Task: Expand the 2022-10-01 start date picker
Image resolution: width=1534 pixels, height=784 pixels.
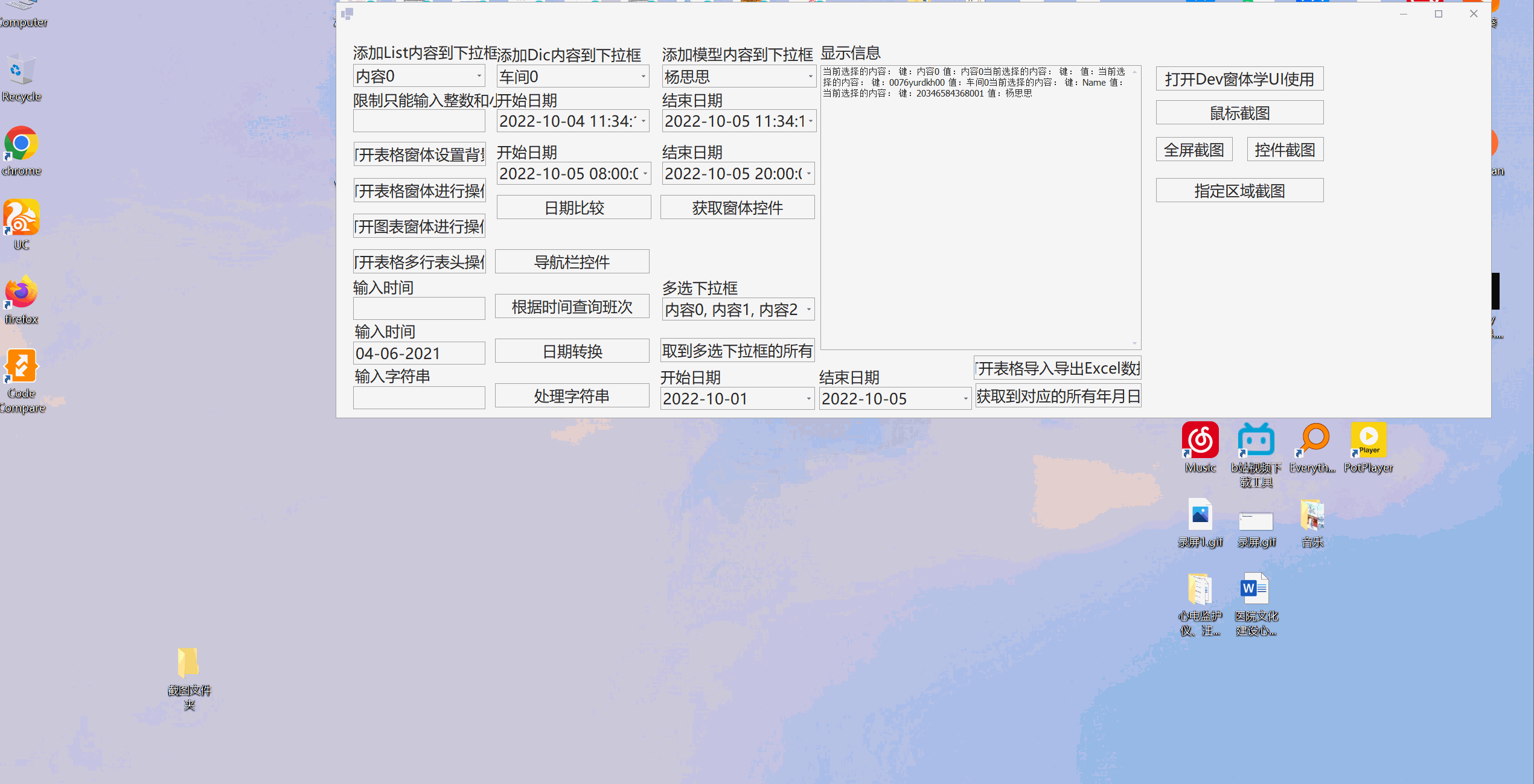Action: tap(808, 399)
